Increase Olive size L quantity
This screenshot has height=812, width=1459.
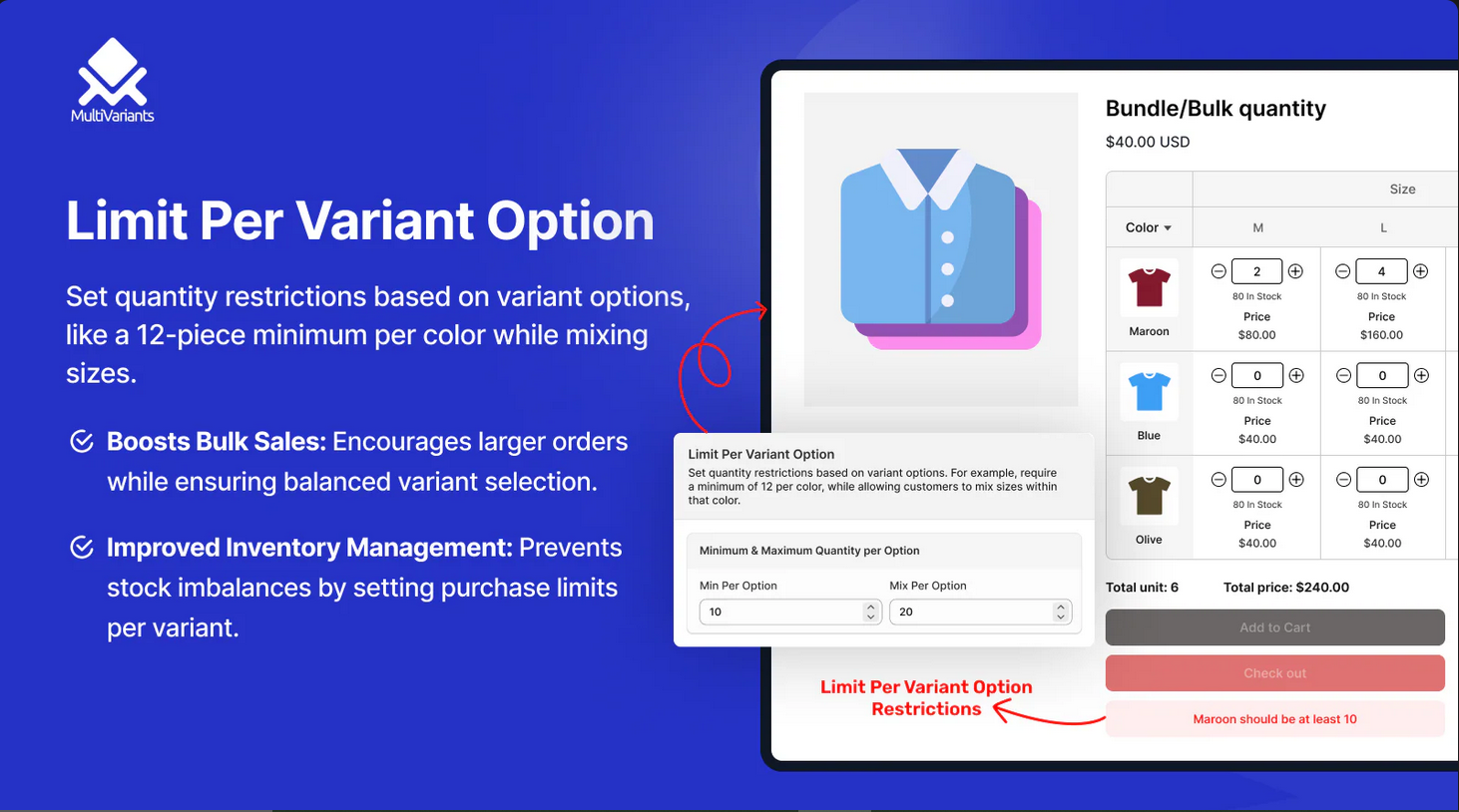pos(1422,480)
